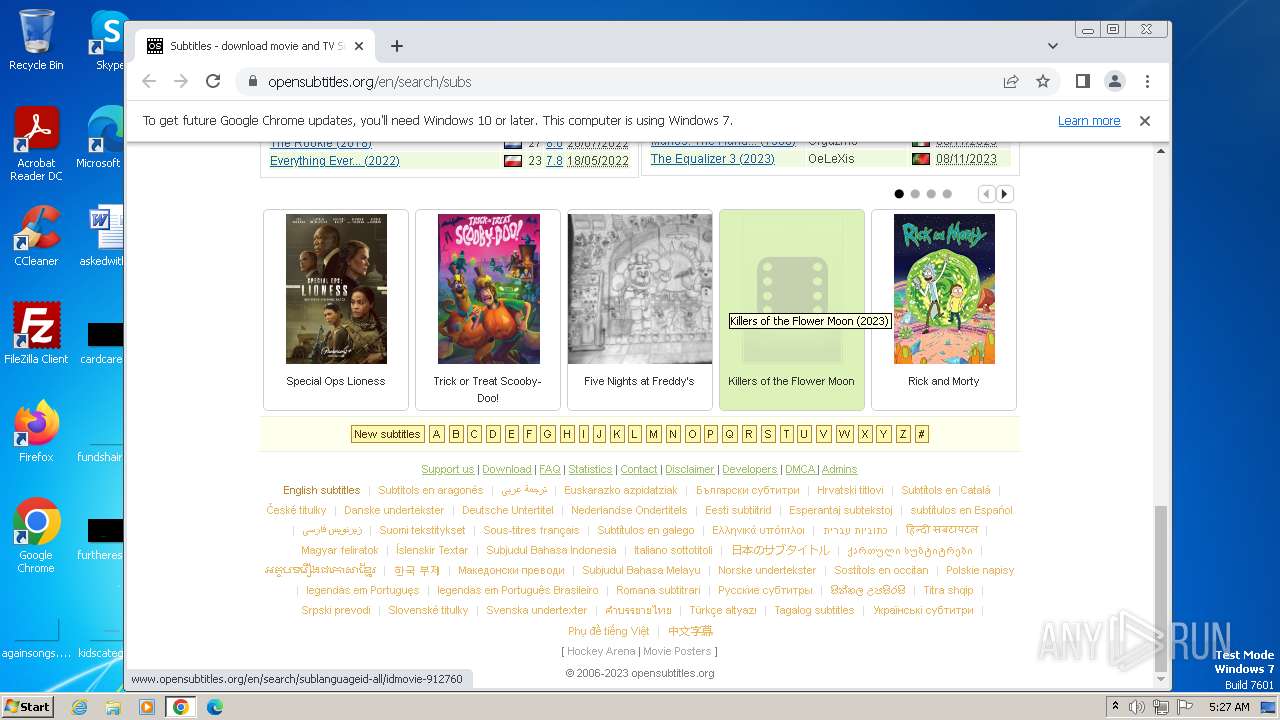Viewport: 1280px width, 720px height.
Task: Share this page from the address bar
Action: click(x=1011, y=81)
